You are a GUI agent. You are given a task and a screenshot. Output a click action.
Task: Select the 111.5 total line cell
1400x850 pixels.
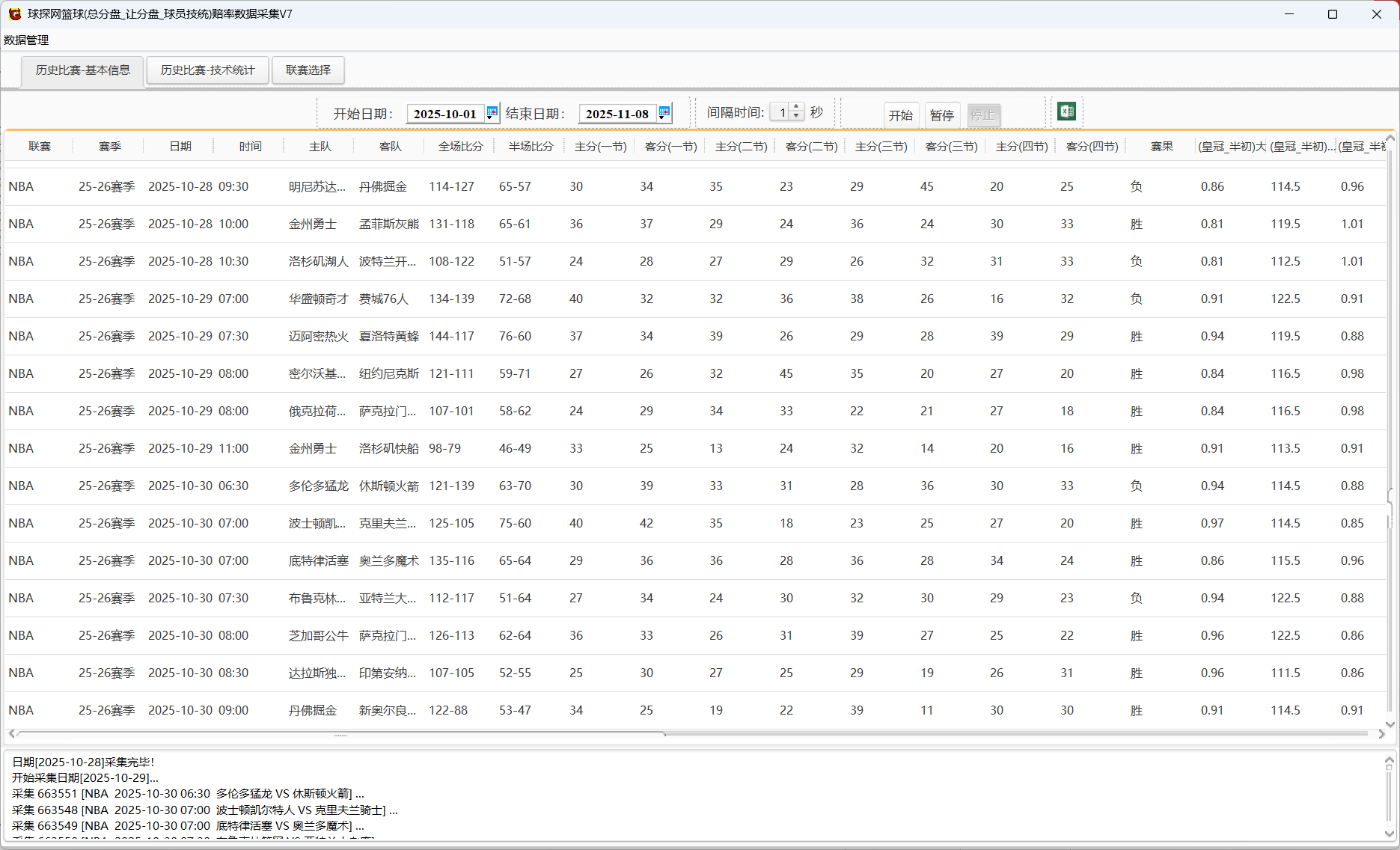click(1286, 673)
